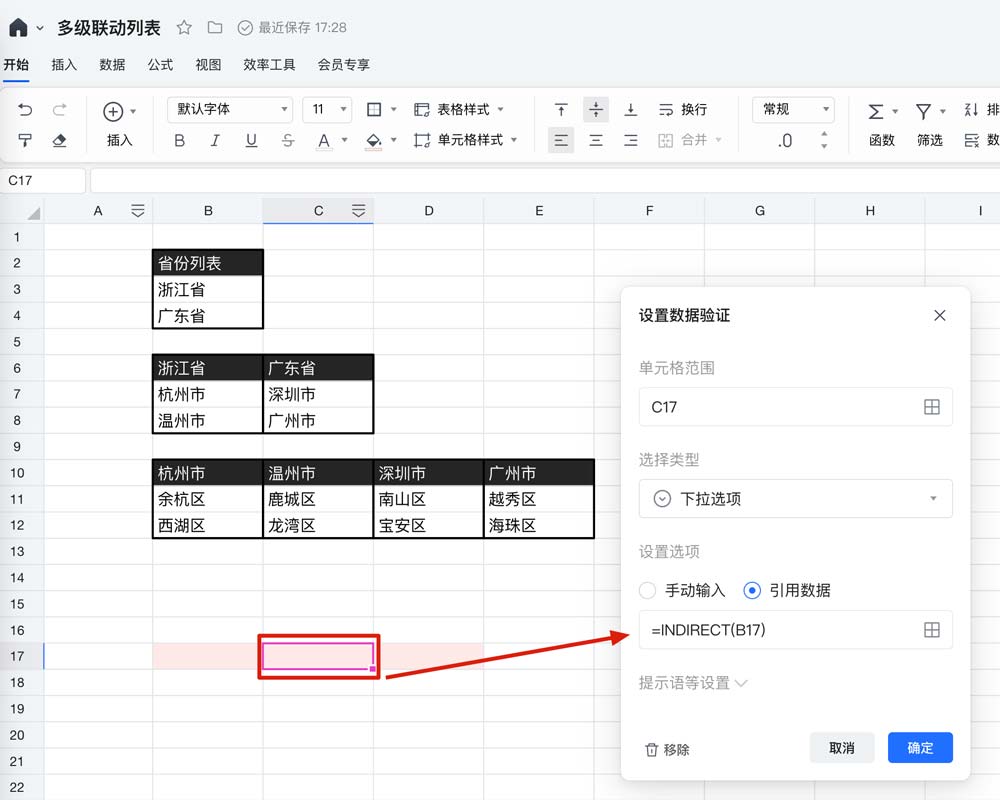This screenshot has width=1000, height=800.
Task: Center-align text horizontally
Action: pyautogui.click(x=596, y=141)
